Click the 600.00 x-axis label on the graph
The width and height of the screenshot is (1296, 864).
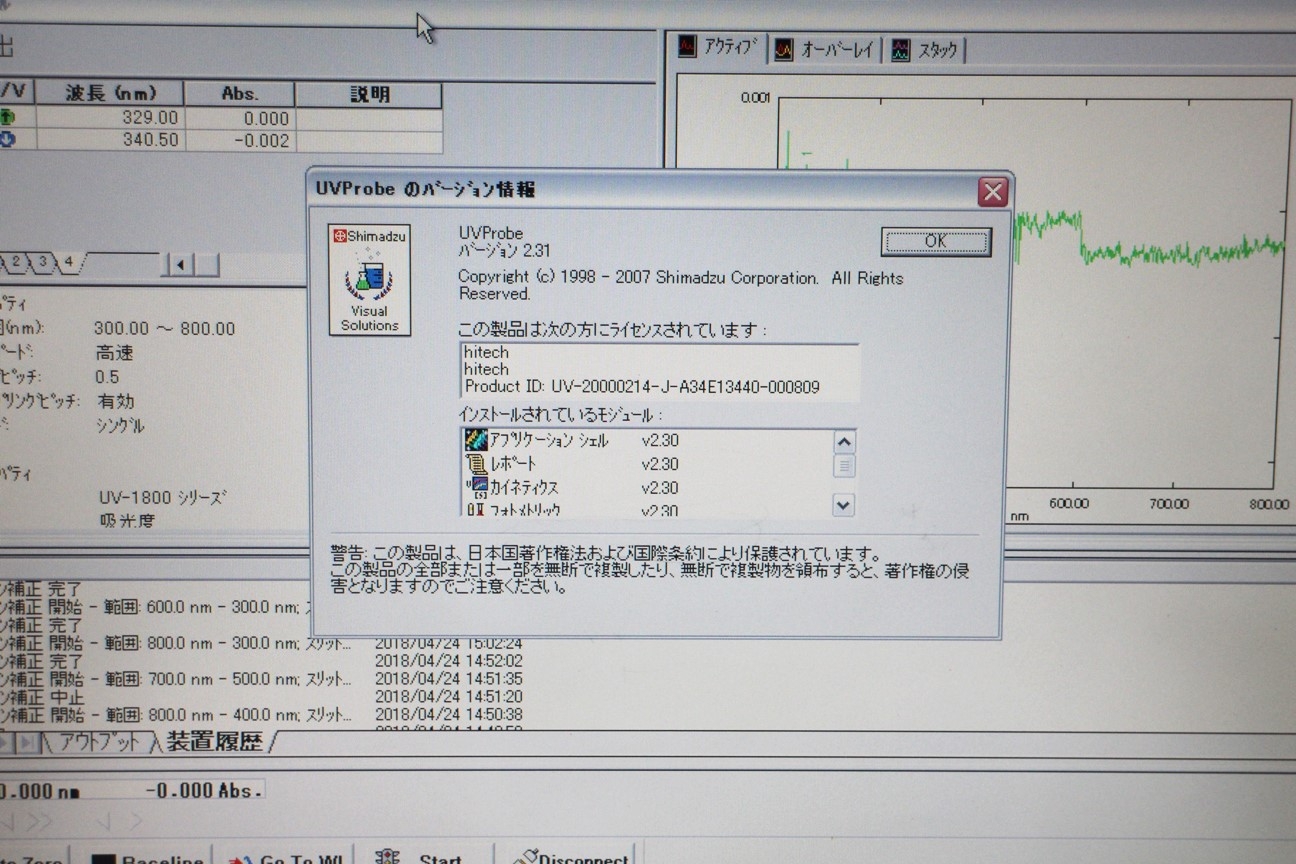click(x=1069, y=504)
